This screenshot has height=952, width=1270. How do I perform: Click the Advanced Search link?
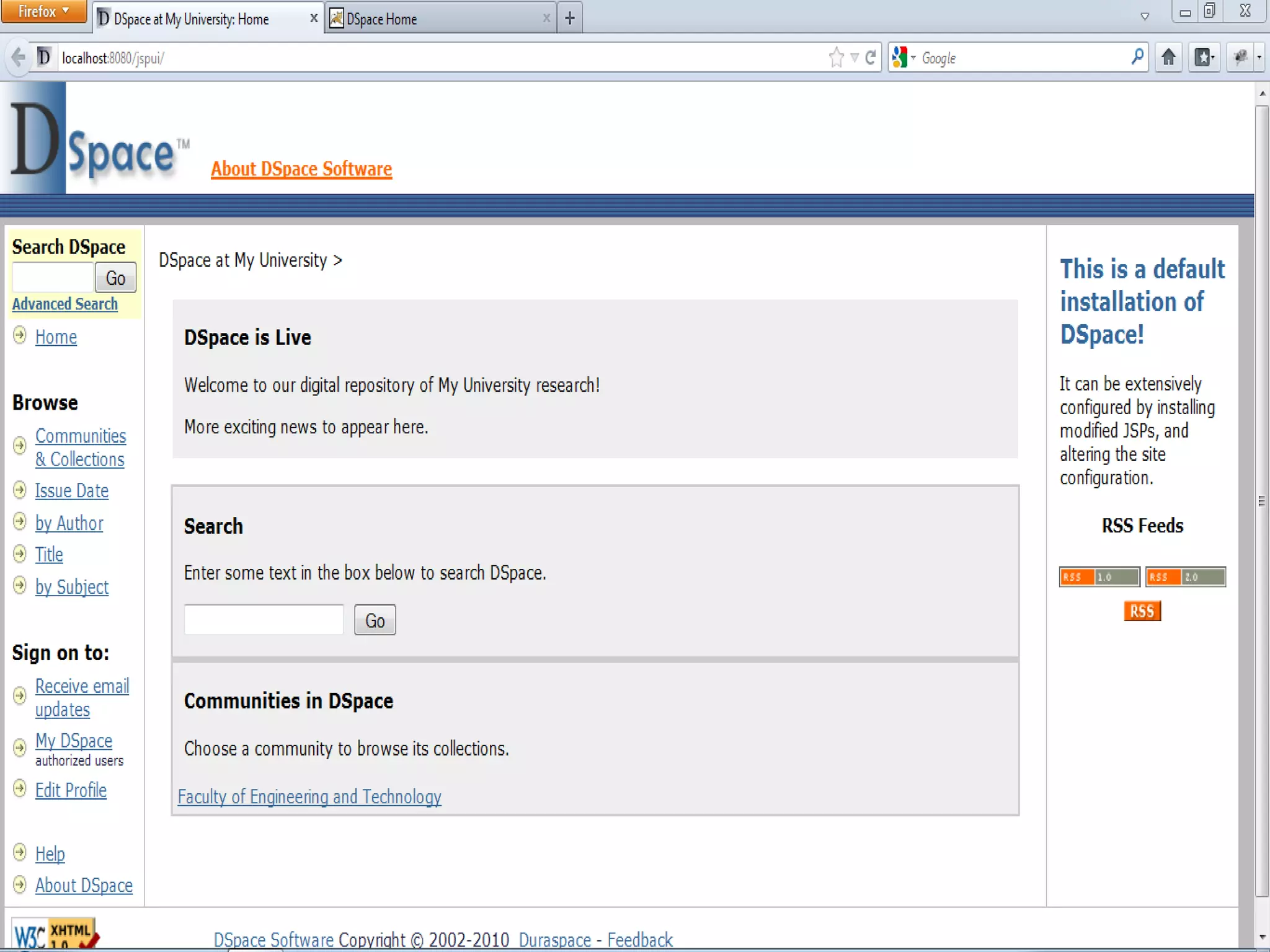(x=65, y=304)
